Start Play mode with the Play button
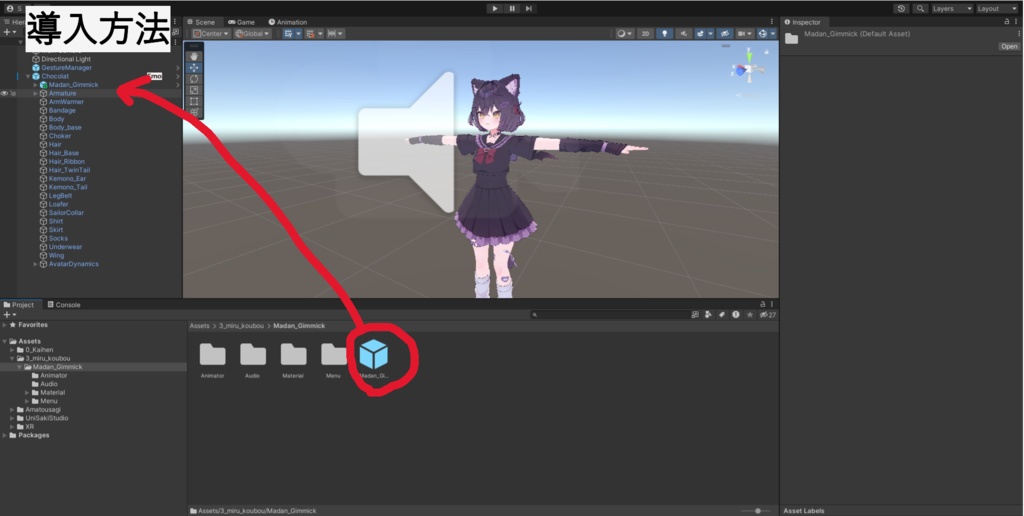This screenshot has height=516, width=1024. point(494,8)
